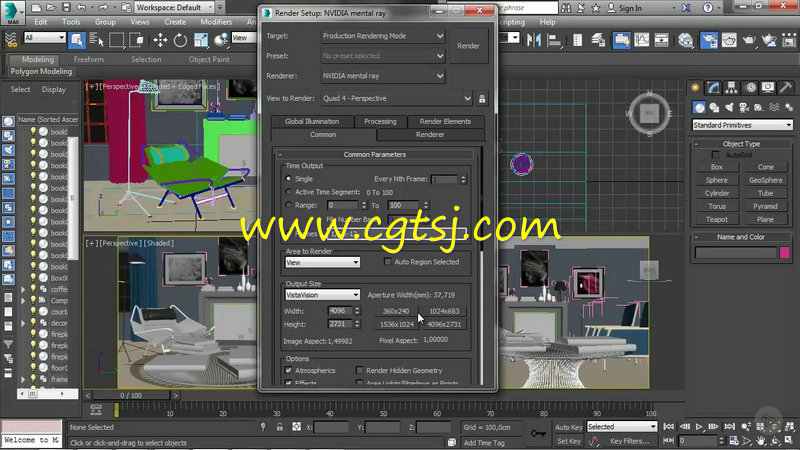Choose the 1536x1024 size preset
The image size is (800, 450).
coord(396,324)
